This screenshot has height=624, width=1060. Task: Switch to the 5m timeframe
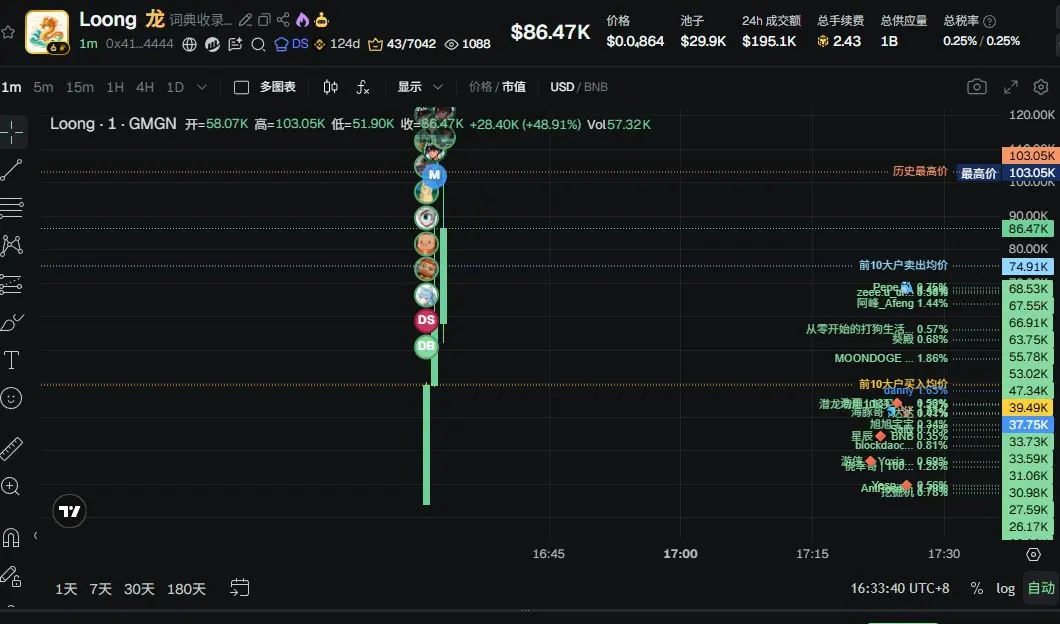pos(43,87)
